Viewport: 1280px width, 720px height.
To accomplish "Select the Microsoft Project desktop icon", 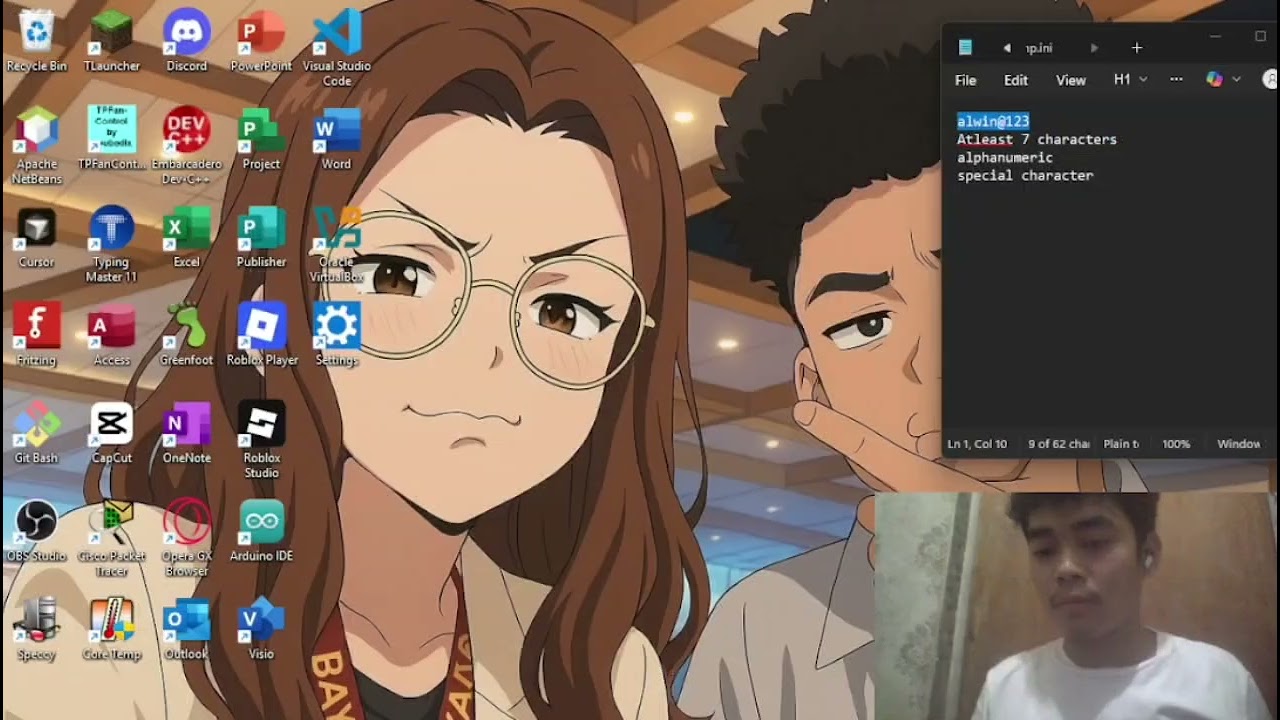I will point(261,139).
